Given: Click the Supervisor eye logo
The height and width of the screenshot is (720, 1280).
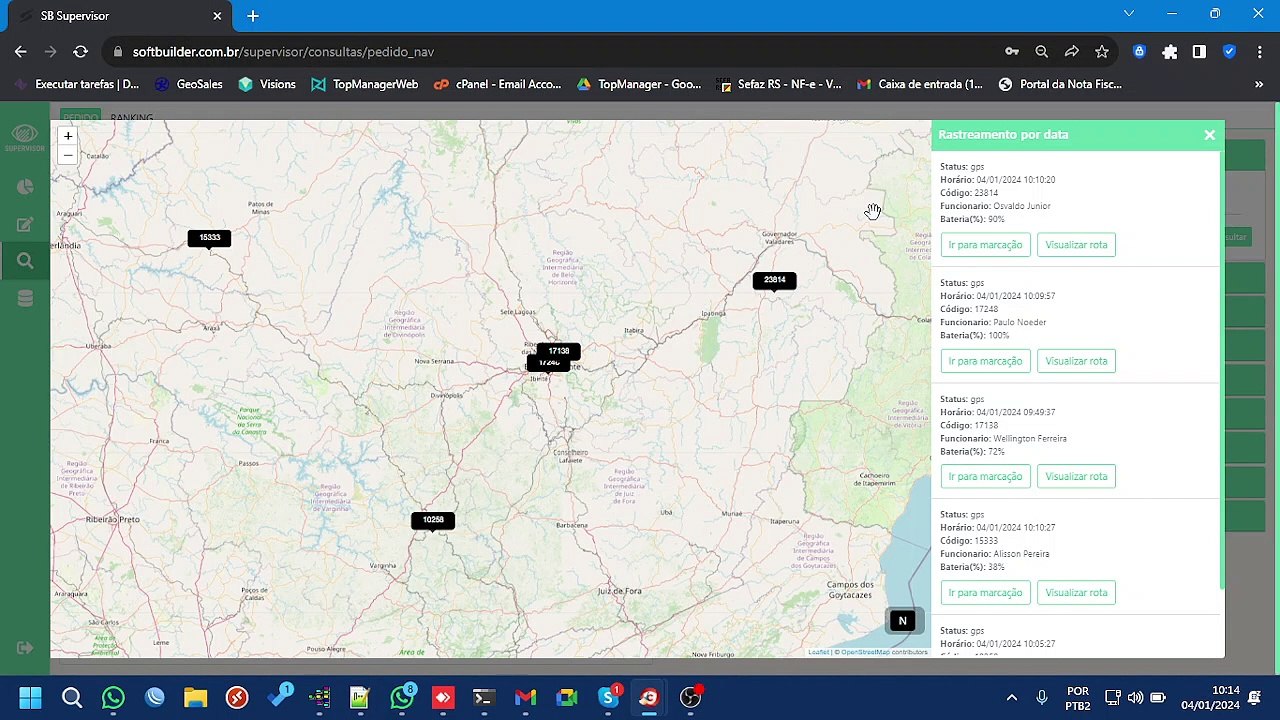Looking at the screenshot, I should coord(25,138).
